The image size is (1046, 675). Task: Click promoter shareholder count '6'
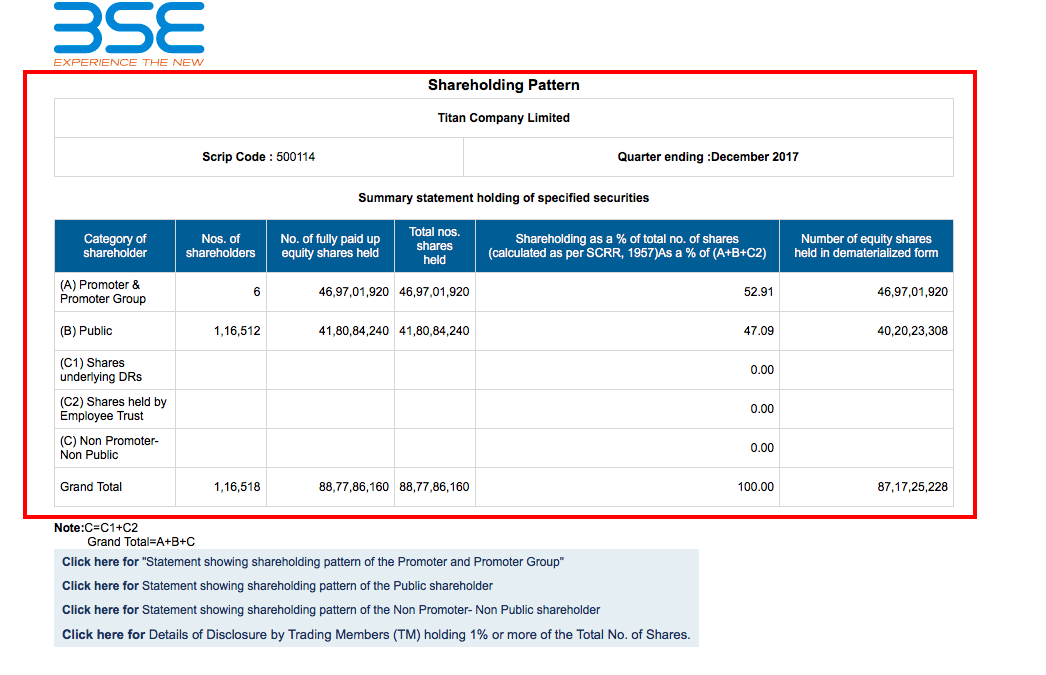click(257, 291)
